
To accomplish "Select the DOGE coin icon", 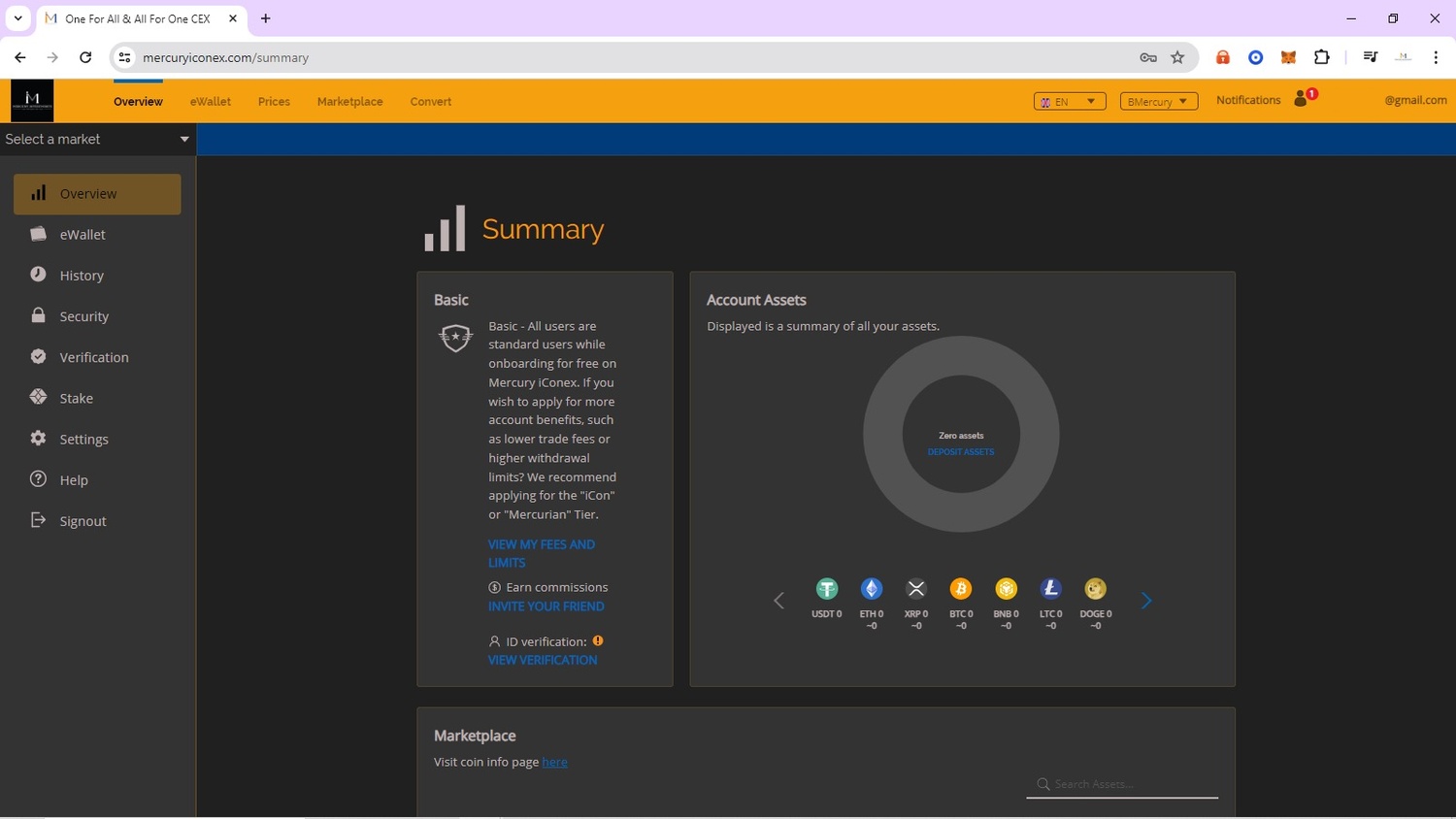I will click(x=1096, y=589).
